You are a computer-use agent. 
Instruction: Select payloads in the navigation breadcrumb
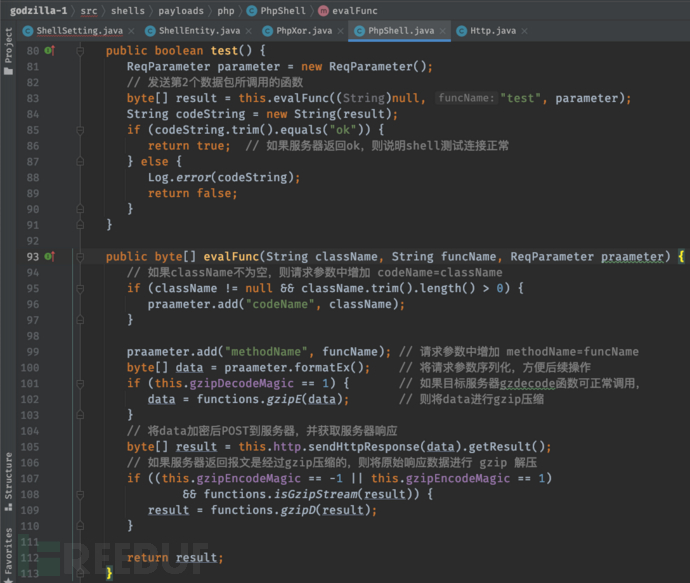(180, 10)
